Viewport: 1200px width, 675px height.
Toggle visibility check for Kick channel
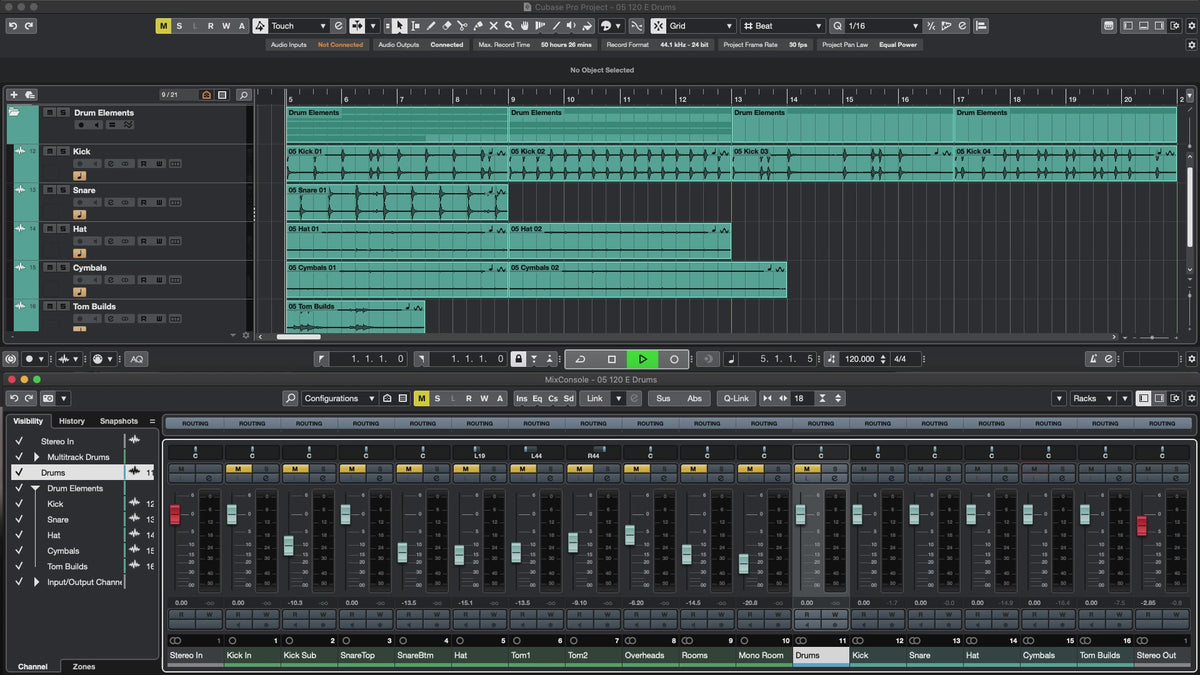tap(19, 504)
